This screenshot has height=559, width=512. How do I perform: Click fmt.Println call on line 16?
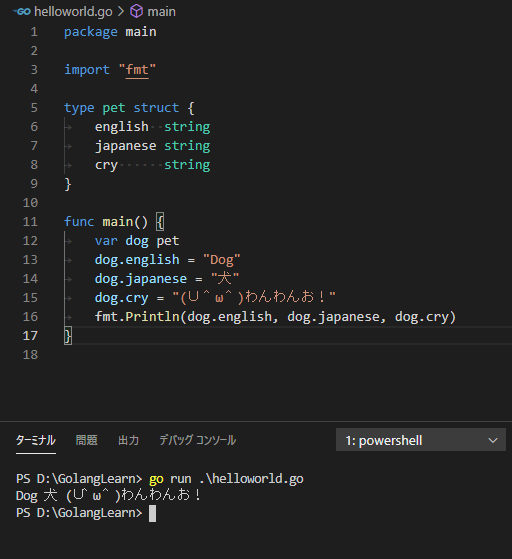click(x=137, y=317)
